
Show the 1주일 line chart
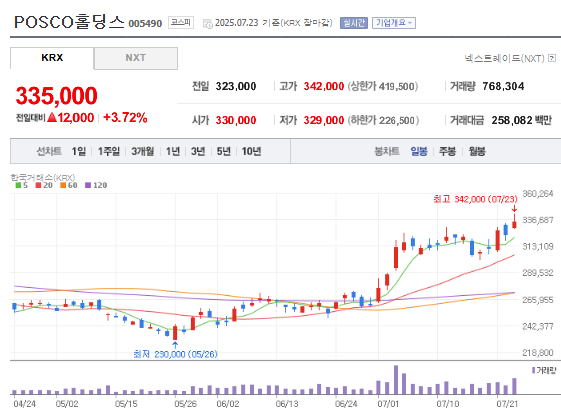pyautogui.click(x=109, y=151)
